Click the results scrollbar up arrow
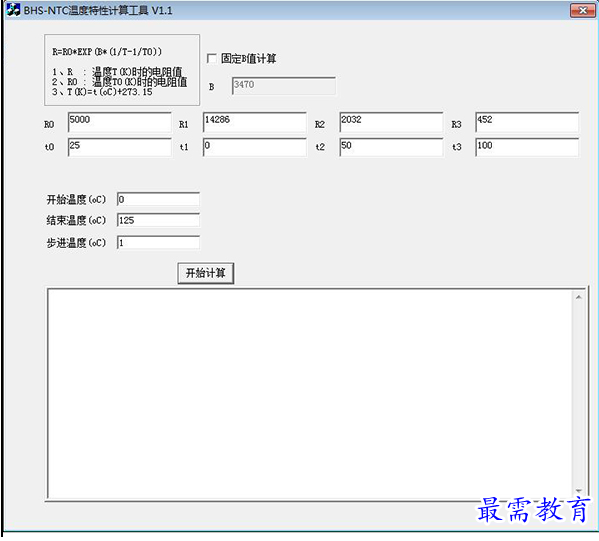Screen dimensions: 599x541 [579, 297]
